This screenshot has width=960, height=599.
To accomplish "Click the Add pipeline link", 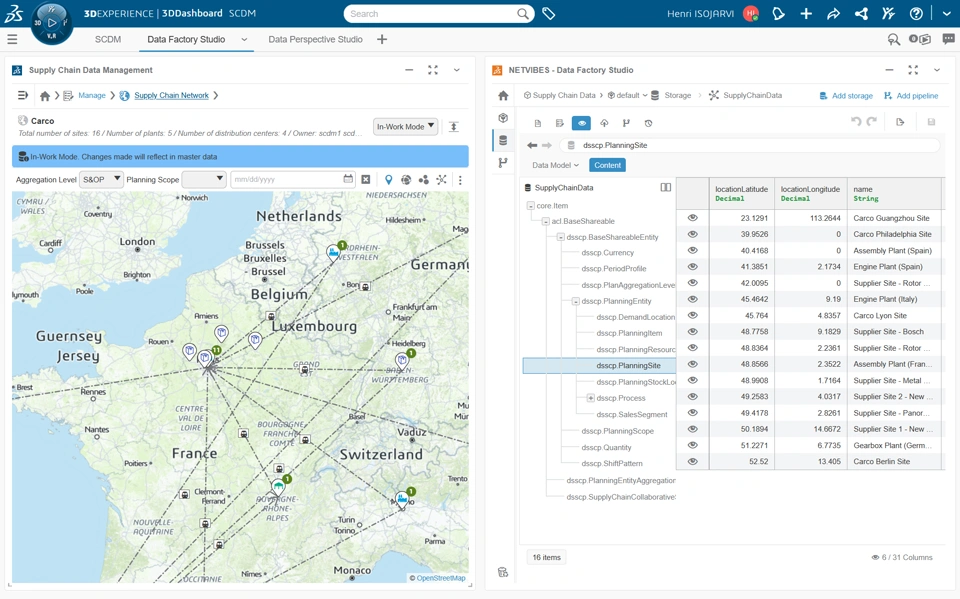I will [x=911, y=96].
